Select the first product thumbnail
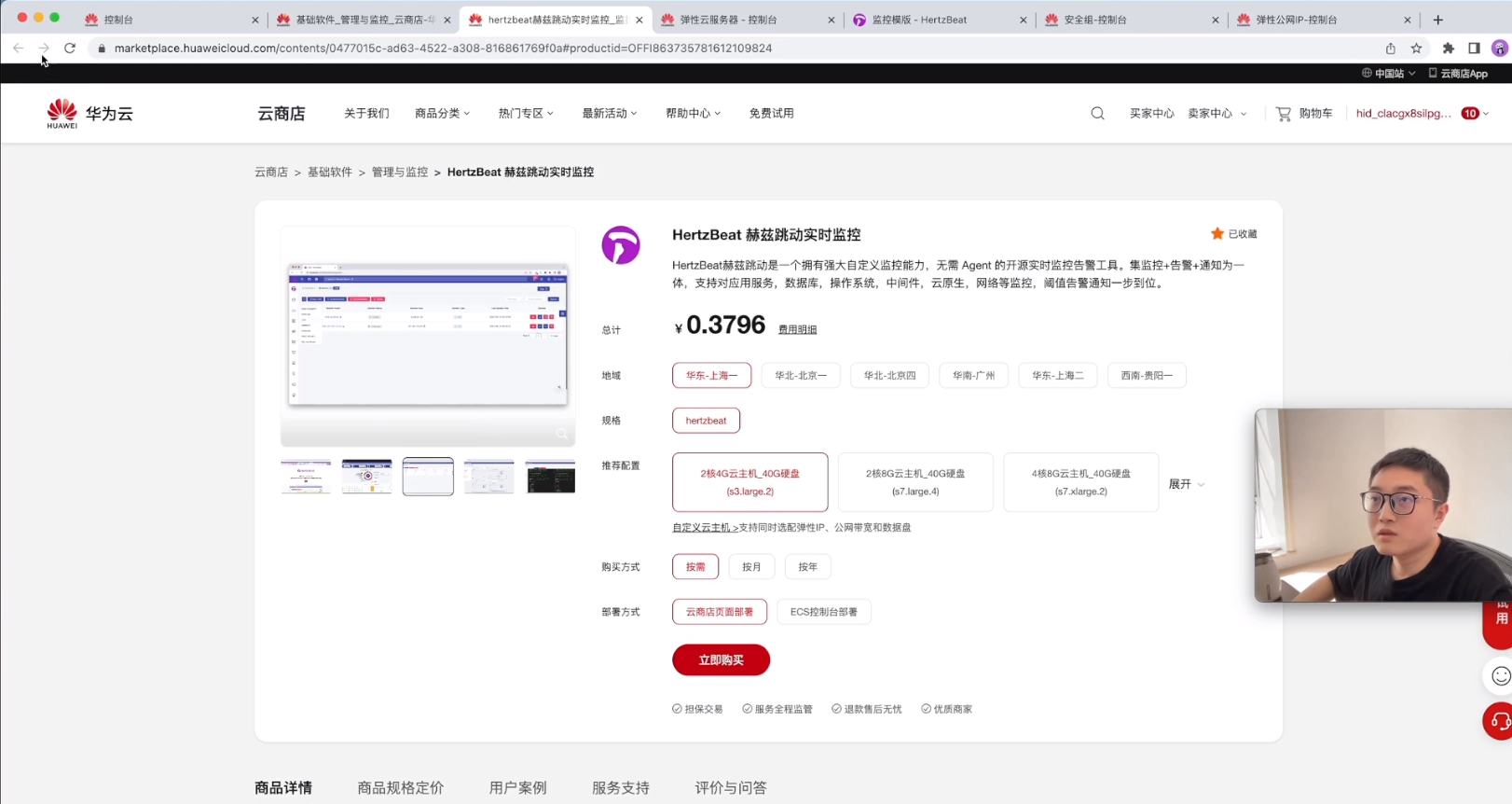Screen dimensions: 1512x804 pos(306,477)
